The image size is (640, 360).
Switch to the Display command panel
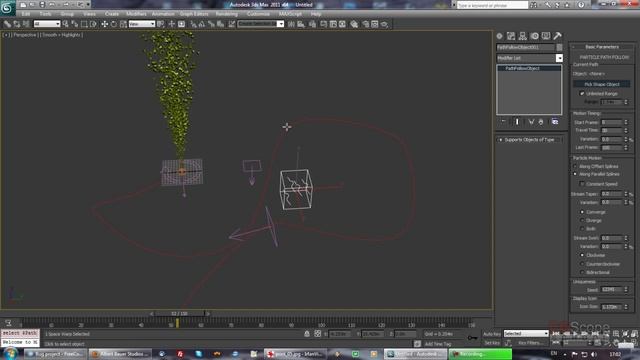[x=546, y=36]
